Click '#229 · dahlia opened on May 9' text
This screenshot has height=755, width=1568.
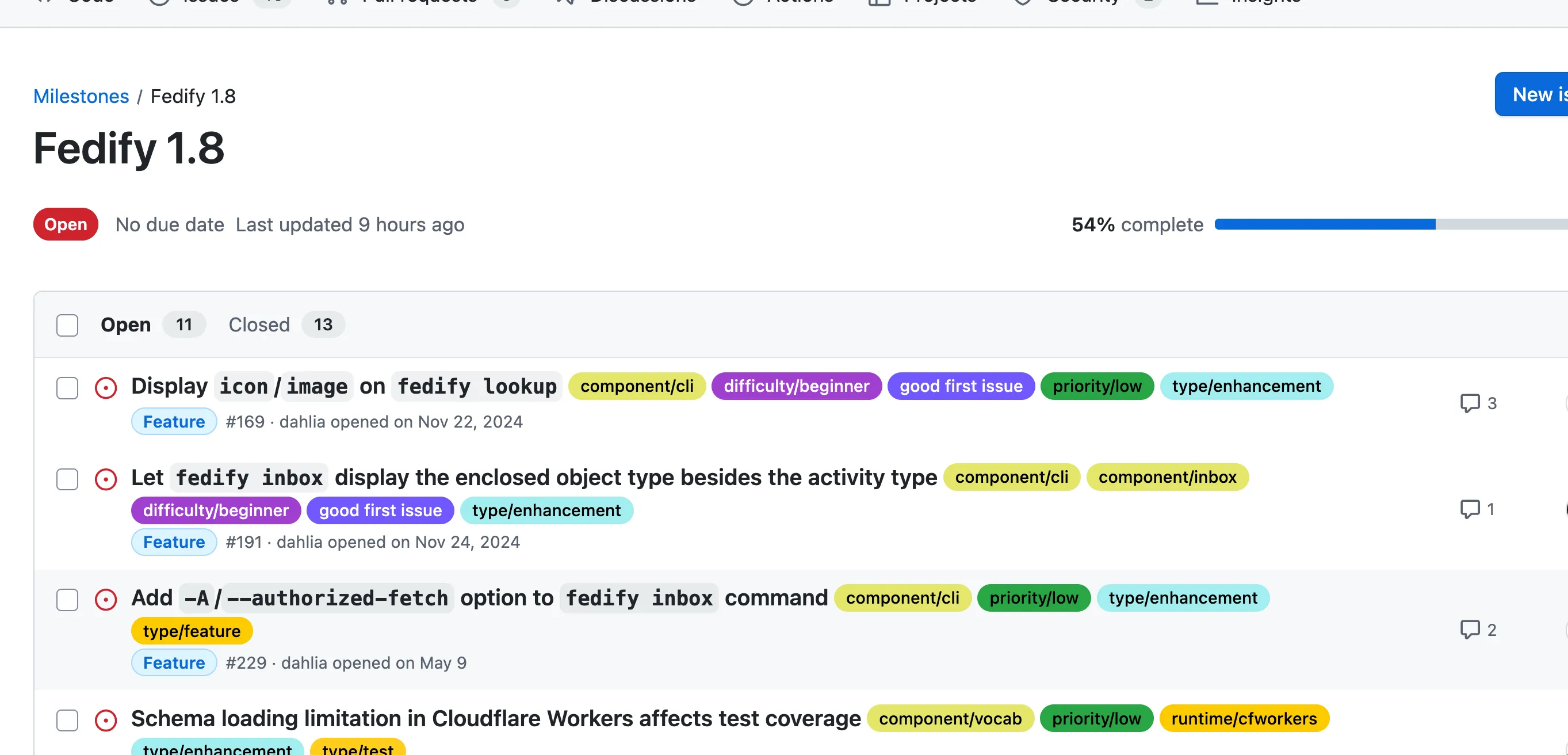(346, 663)
